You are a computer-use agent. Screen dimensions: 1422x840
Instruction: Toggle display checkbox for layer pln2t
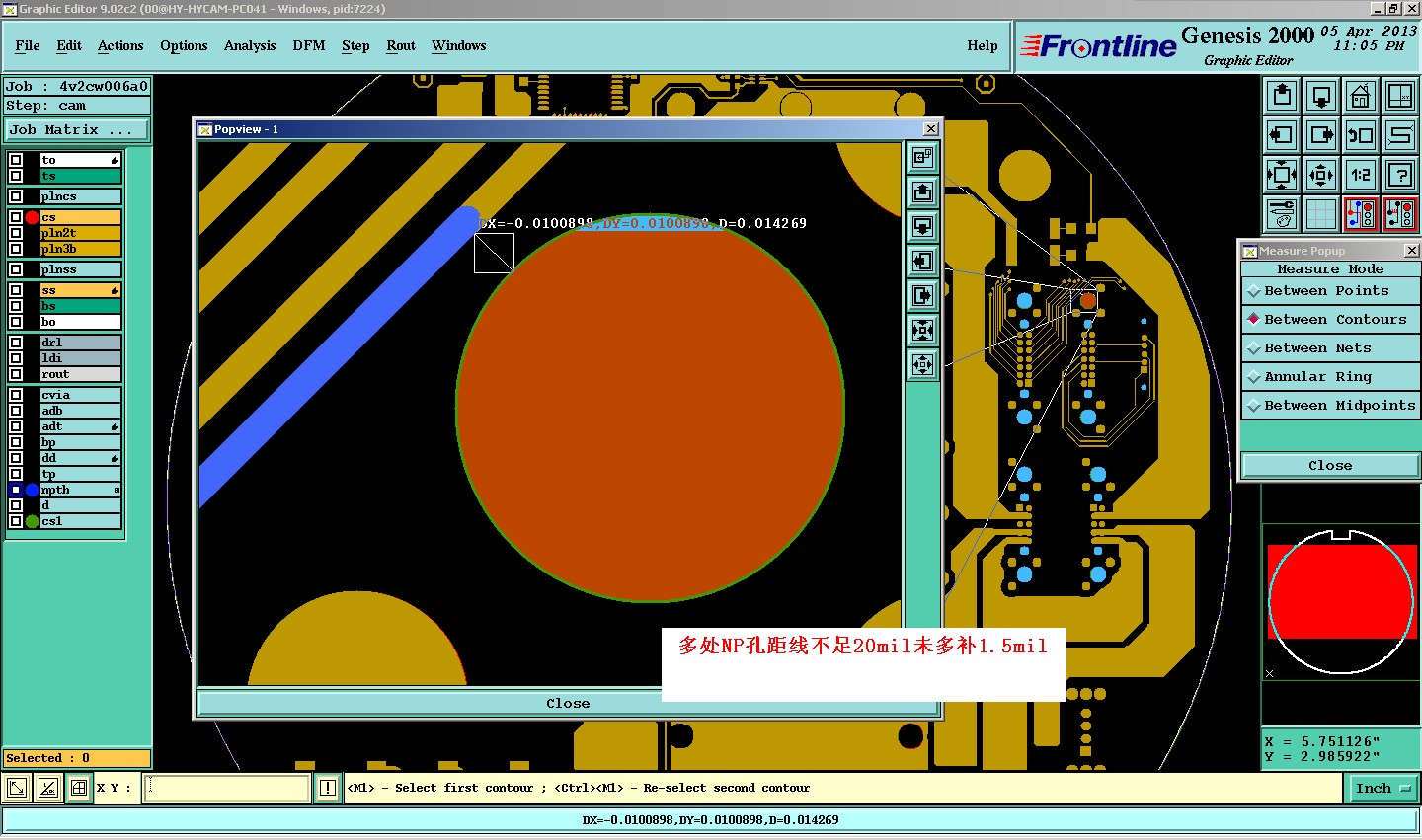pyautogui.click(x=16, y=233)
